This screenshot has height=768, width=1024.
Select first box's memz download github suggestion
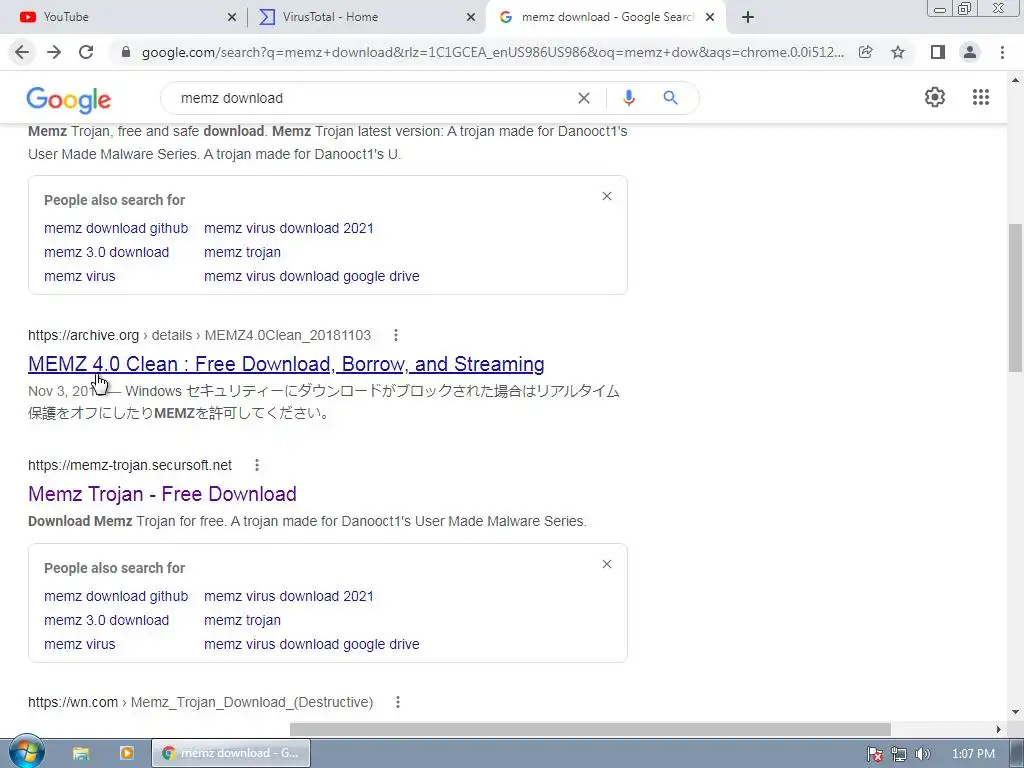[116, 228]
